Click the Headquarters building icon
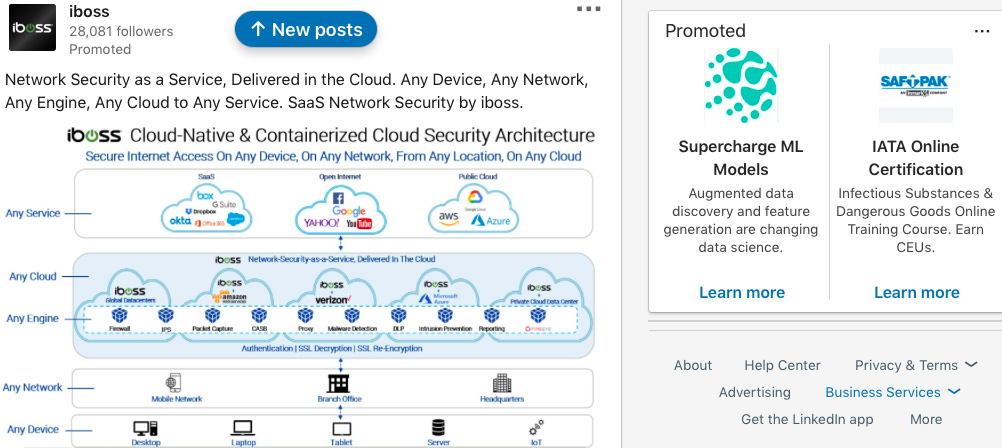 point(502,383)
